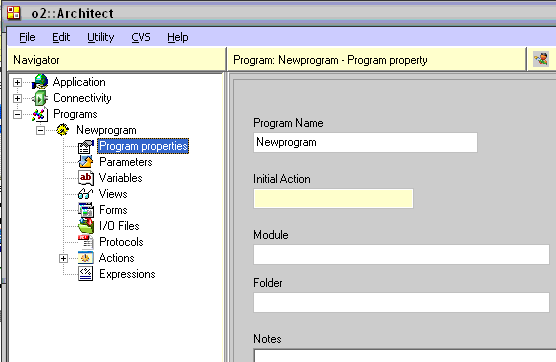The height and width of the screenshot is (362, 556).
Task: Expand the Application tree node
Action: [17, 82]
